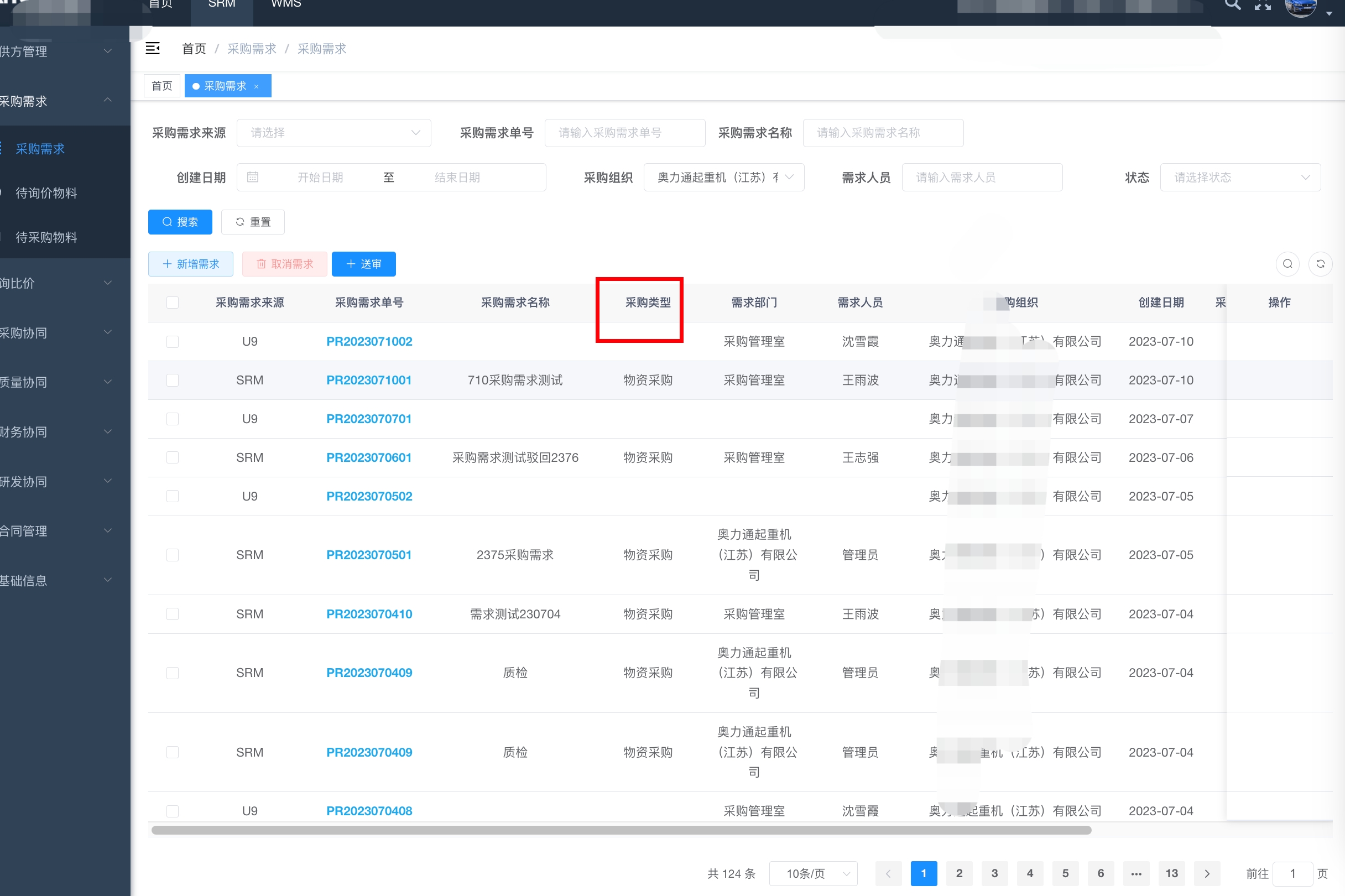The image size is (1345, 896).
Task: Focus the 采购需求名称 input field
Action: 883,133
